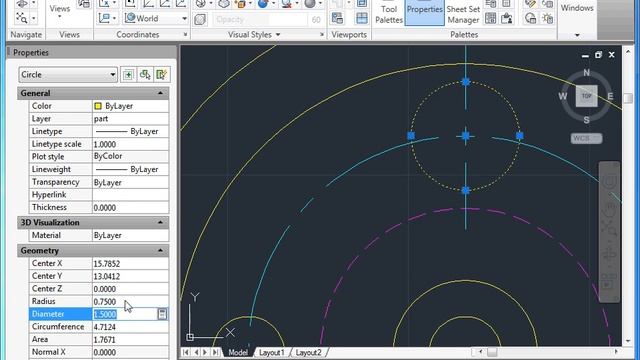Click the yellow ByLayer color swatch

click(98, 106)
